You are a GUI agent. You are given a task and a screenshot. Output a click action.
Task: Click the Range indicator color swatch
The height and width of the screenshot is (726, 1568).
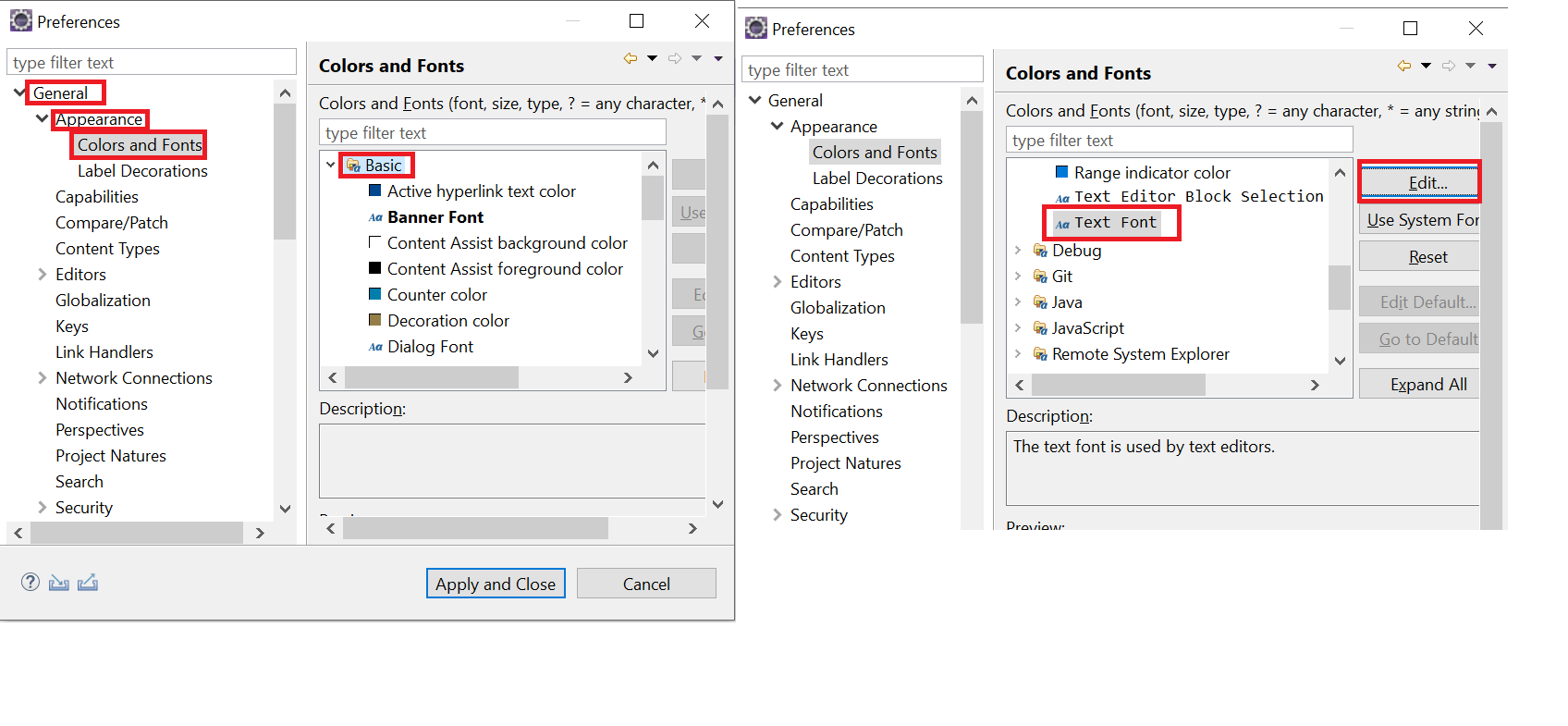tap(1062, 172)
